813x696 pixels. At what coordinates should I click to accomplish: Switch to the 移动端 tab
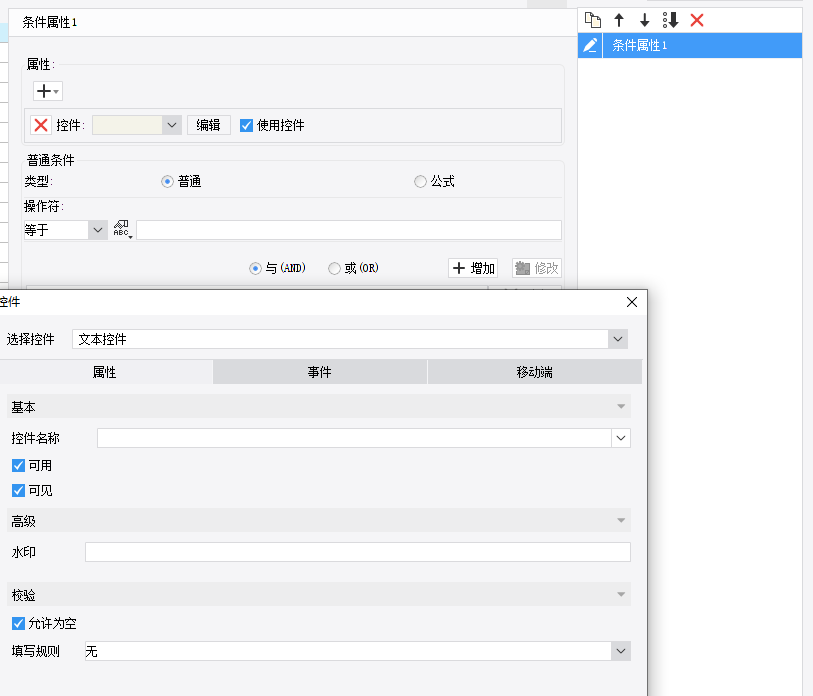point(534,372)
